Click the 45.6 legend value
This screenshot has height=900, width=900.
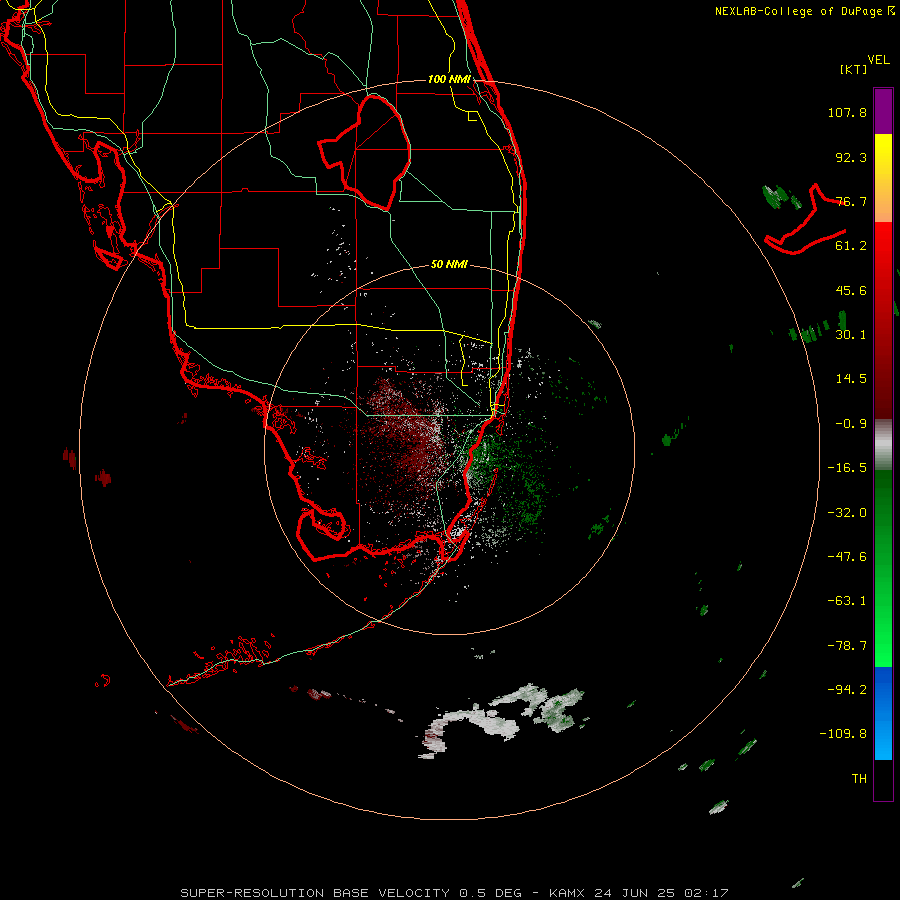851,290
